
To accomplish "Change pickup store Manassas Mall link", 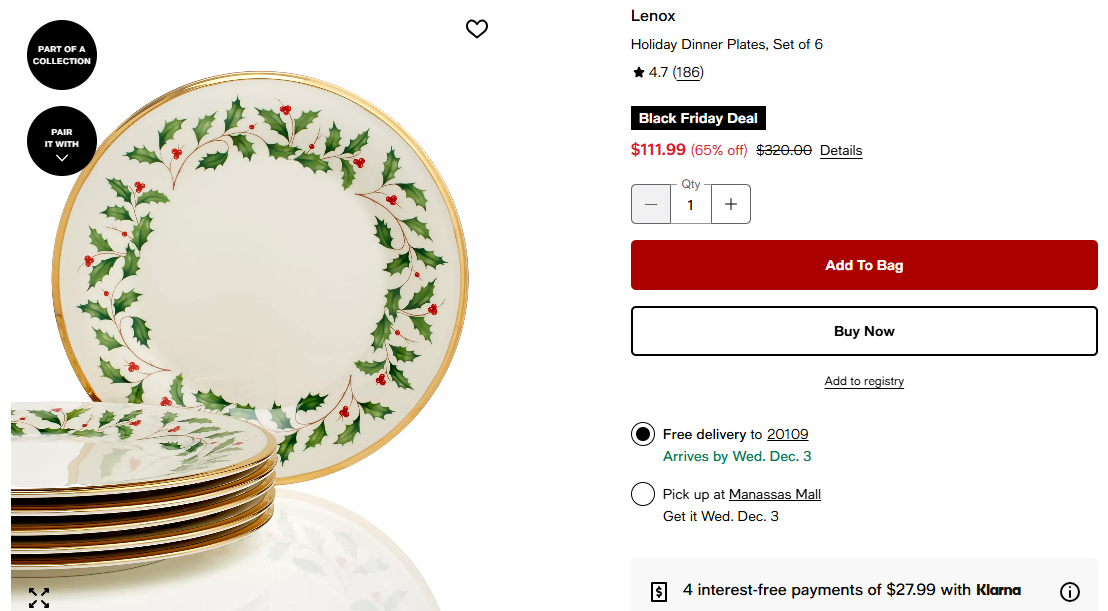I will coord(775,494).
